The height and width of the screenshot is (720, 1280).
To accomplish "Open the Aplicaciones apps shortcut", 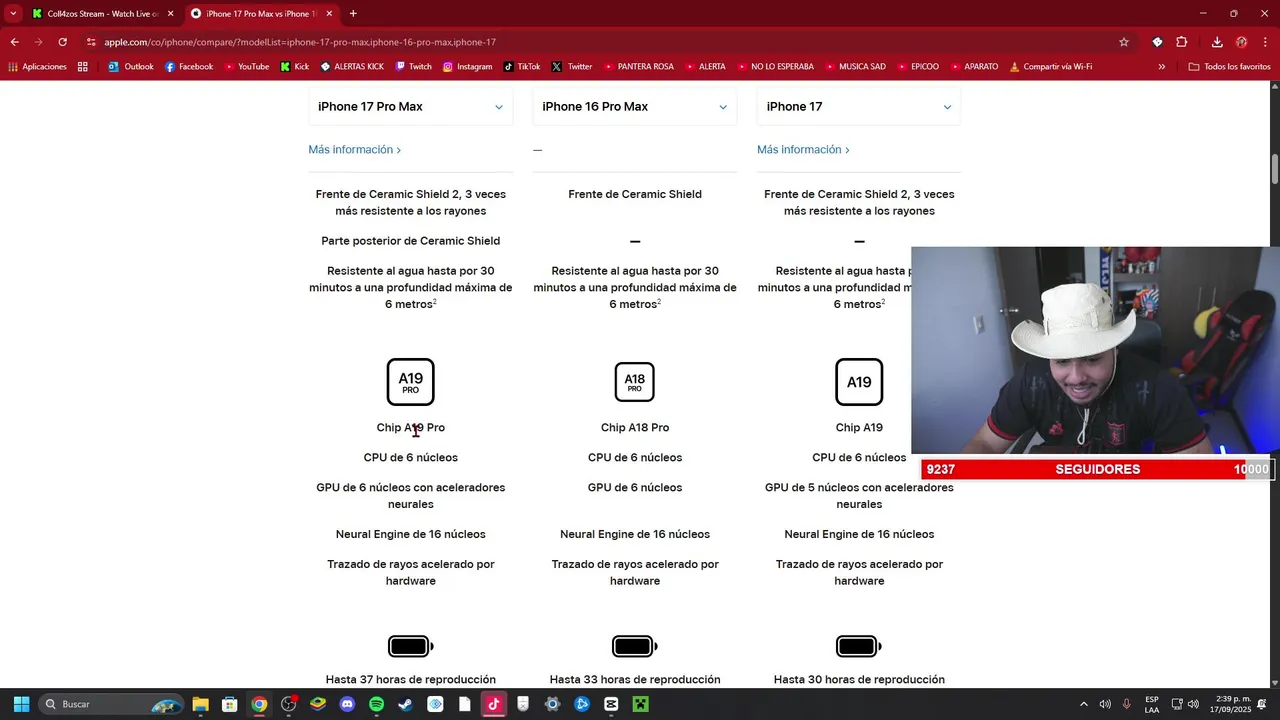I will coord(37,67).
